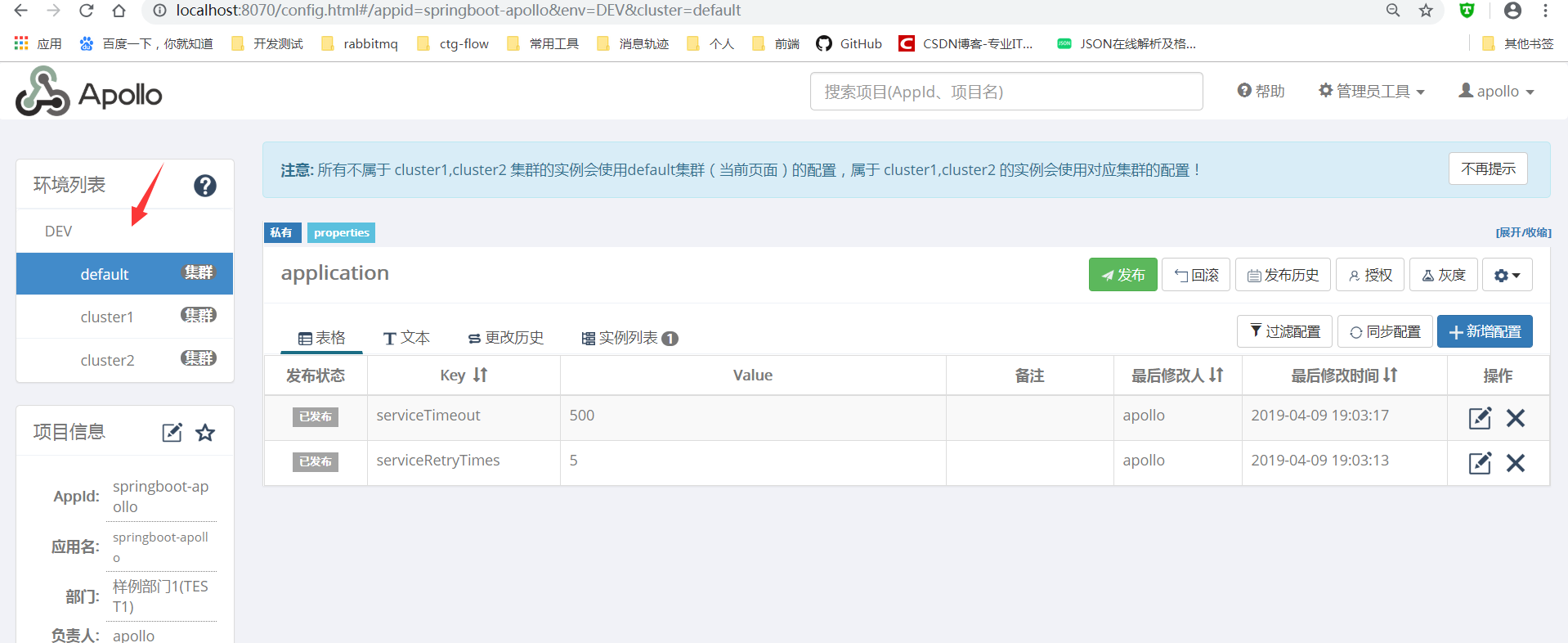1568x643 pixels.
Task: Expand the apollo user menu
Action: [x=1497, y=91]
